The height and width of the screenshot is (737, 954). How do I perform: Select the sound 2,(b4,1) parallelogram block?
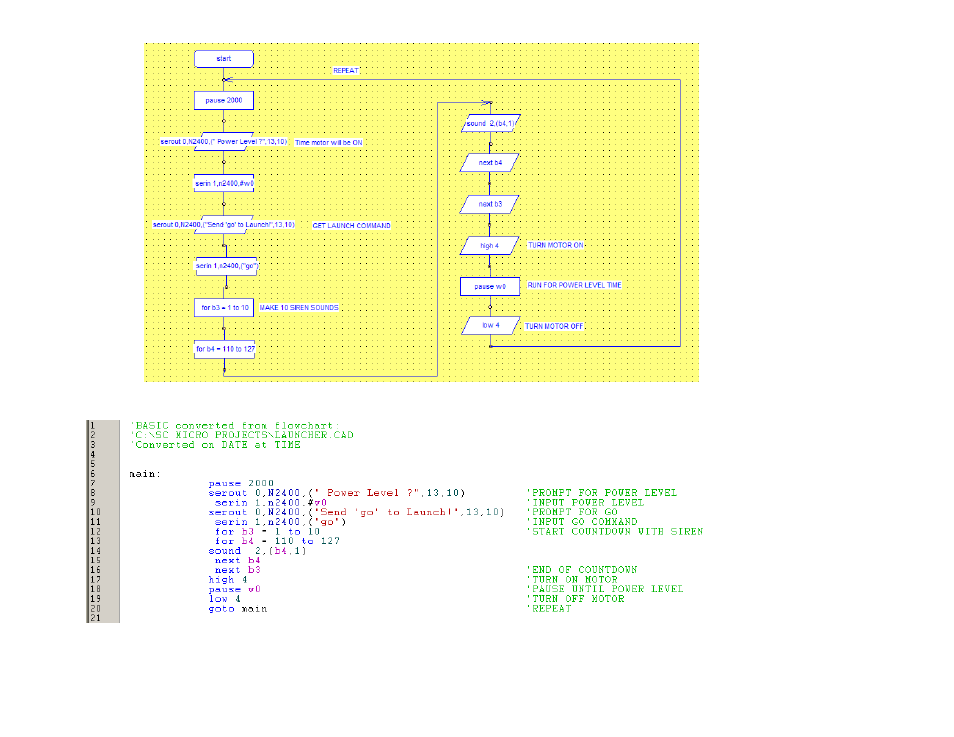pos(490,124)
